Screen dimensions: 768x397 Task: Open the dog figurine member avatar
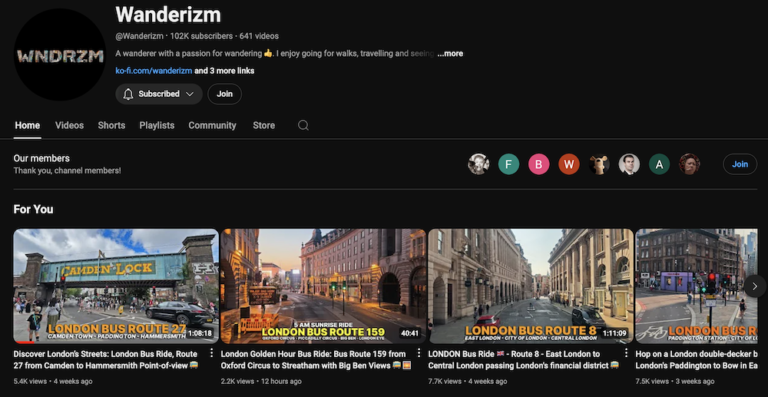pos(599,164)
